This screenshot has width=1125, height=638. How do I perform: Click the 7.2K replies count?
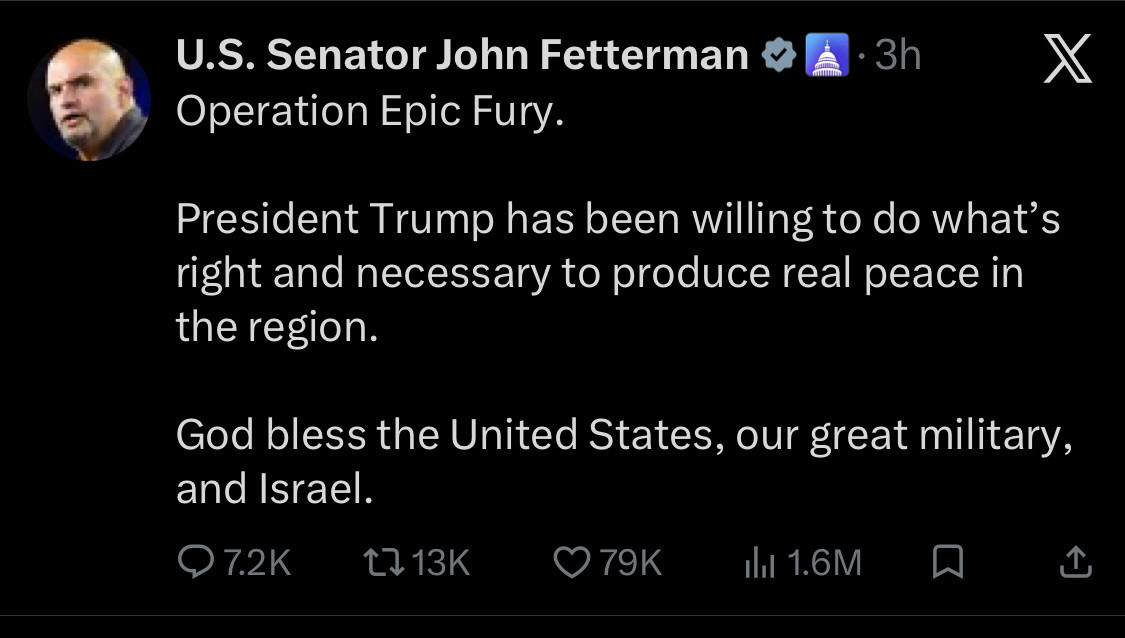256,563
